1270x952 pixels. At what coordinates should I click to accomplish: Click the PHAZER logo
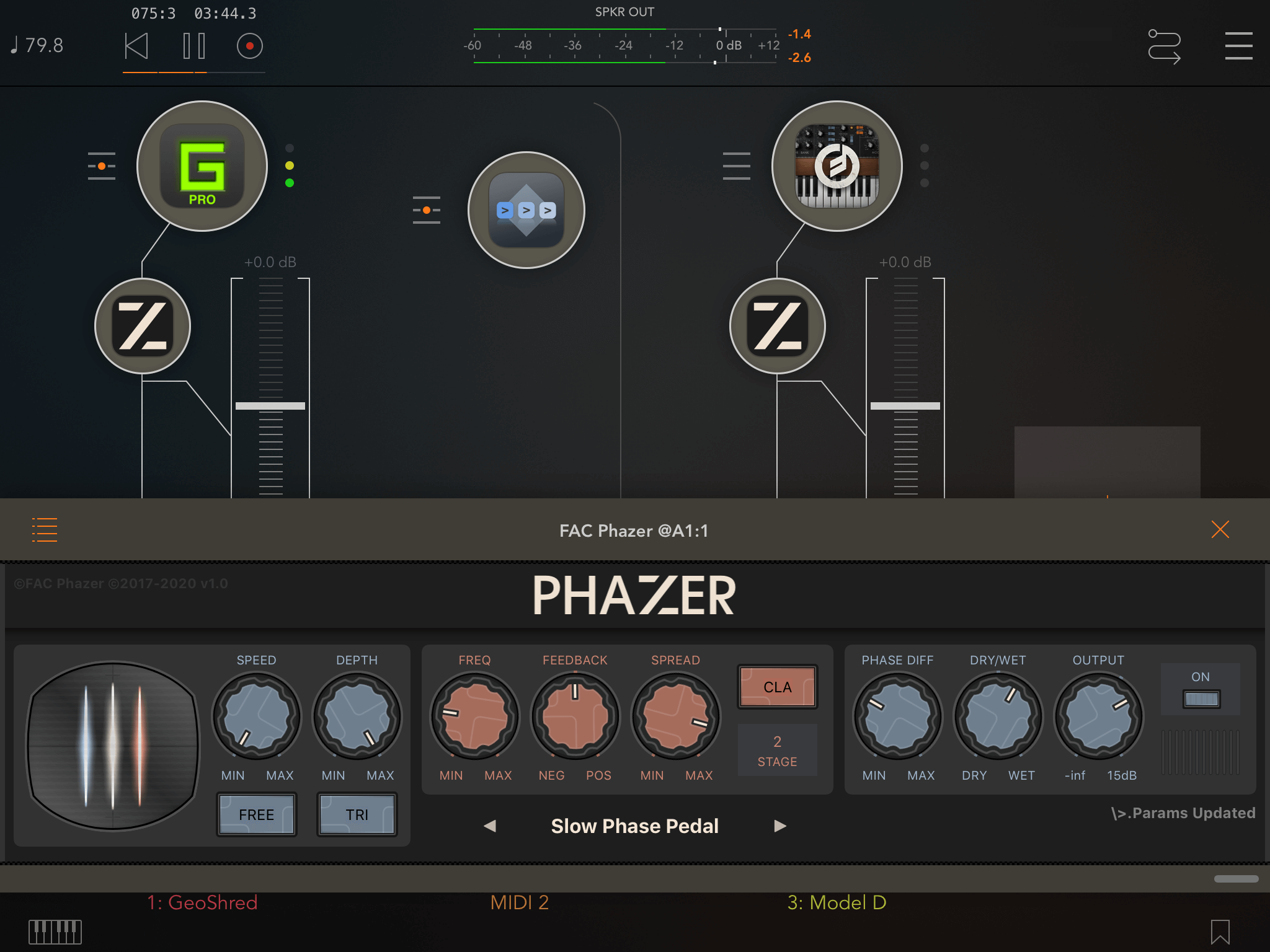click(x=634, y=595)
